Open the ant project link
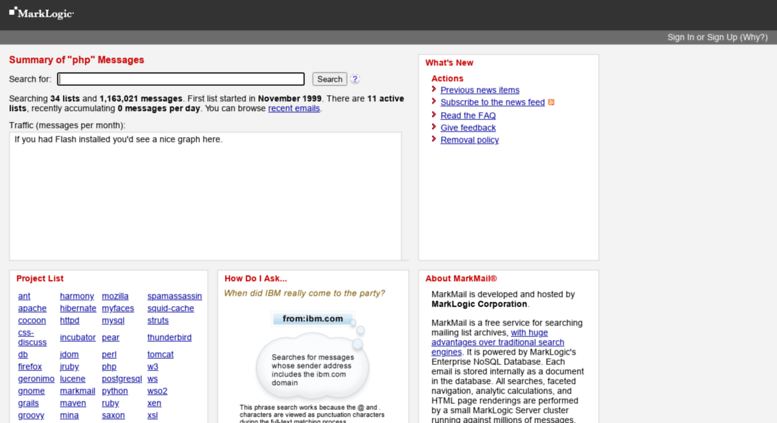The image size is (777, 423). click(24, 296)
